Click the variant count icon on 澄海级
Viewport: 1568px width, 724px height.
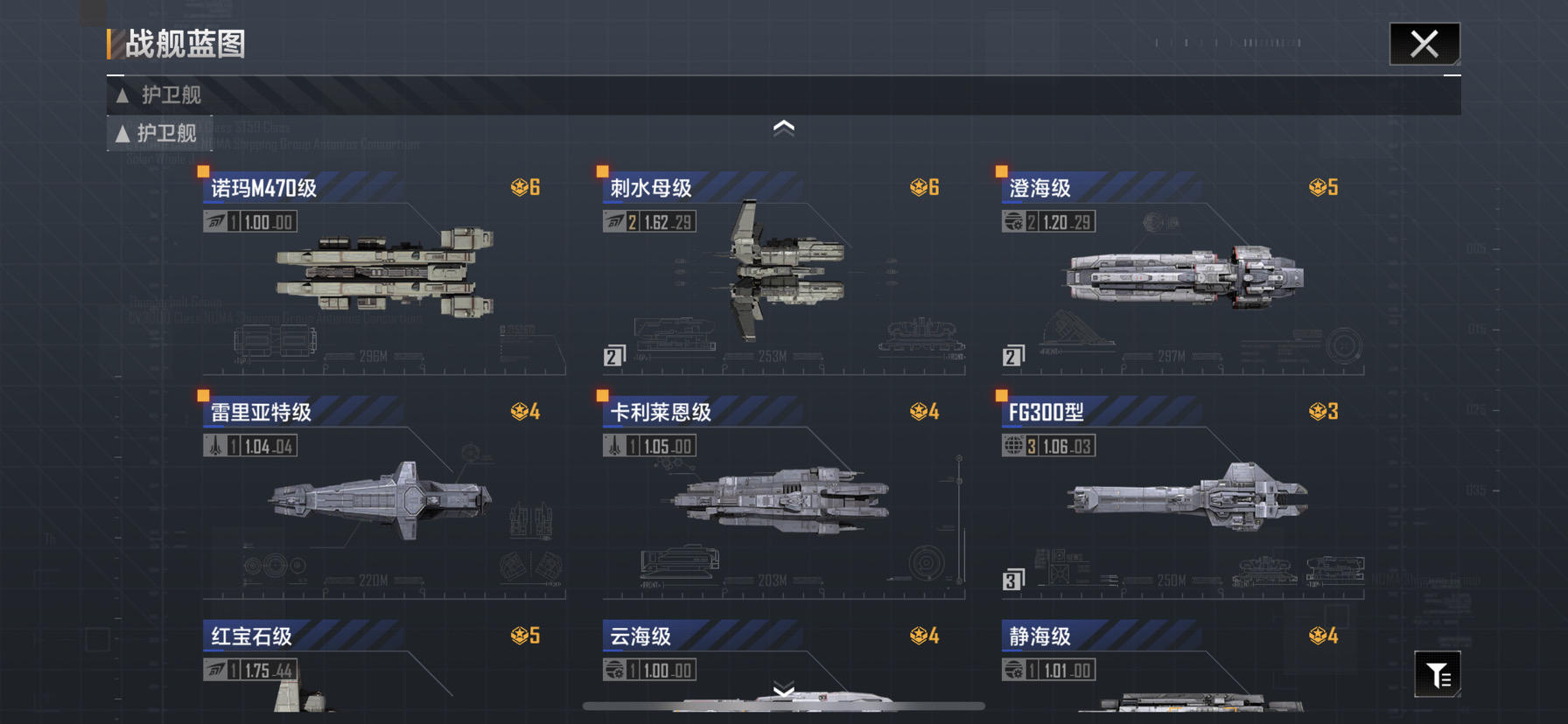click(1013, 356)
